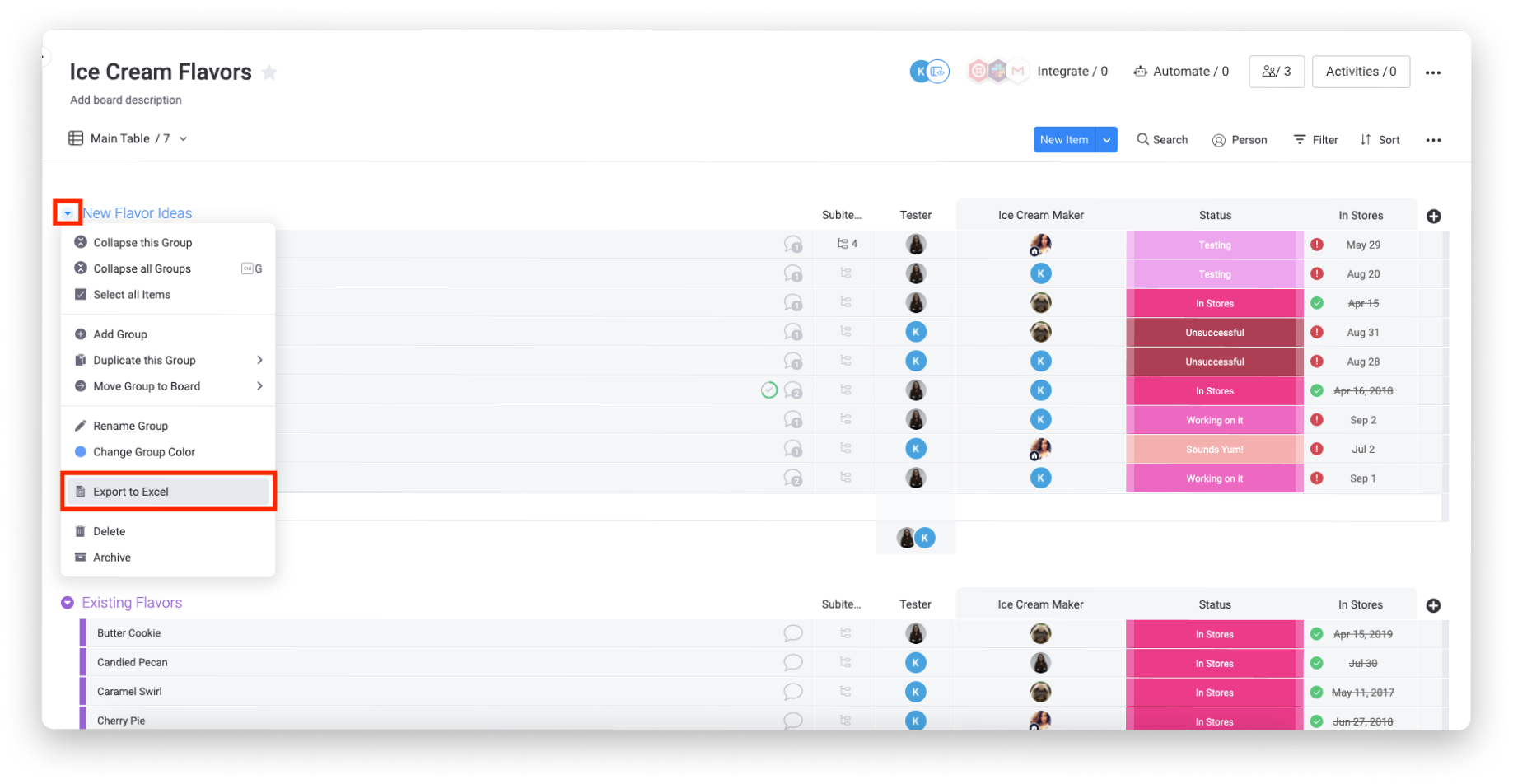Image resolution: width=1513 pixels, height=784 pixels.
Task: Open subitems icon in Caramel Swirl row
Action: pos(845,691)
